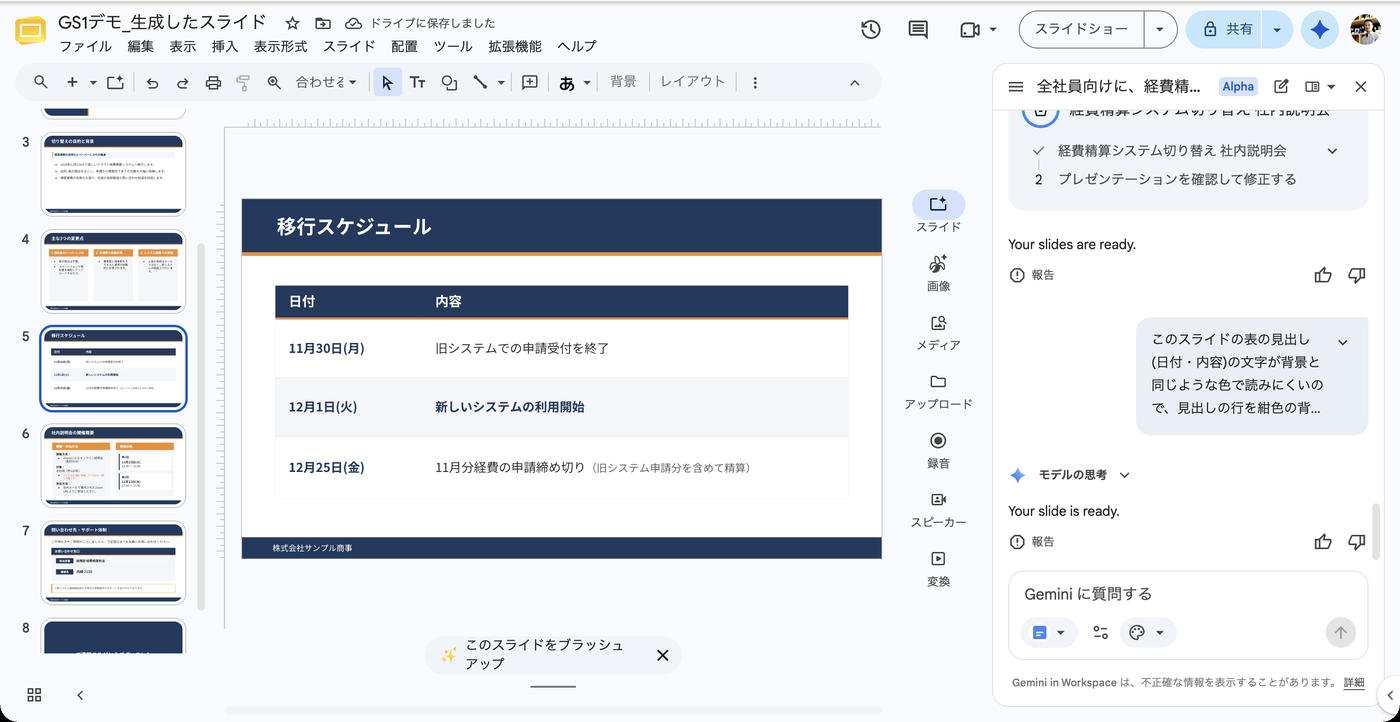Dislike the 'Your slide is ready.' response
Image resolution: width=1400 pixels, height=722 pixels.
[1357, 542]
